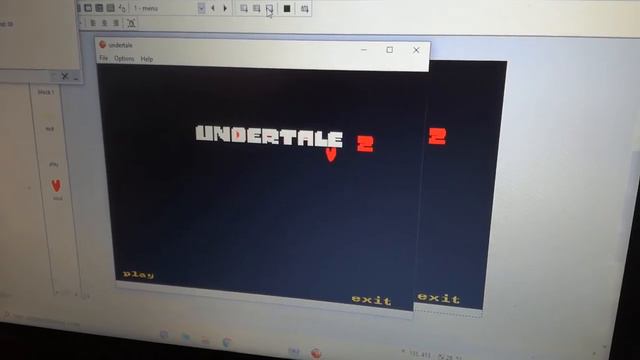Click the red 2 in the game window
Screen dimensions: 640x360
coord(365,143)
